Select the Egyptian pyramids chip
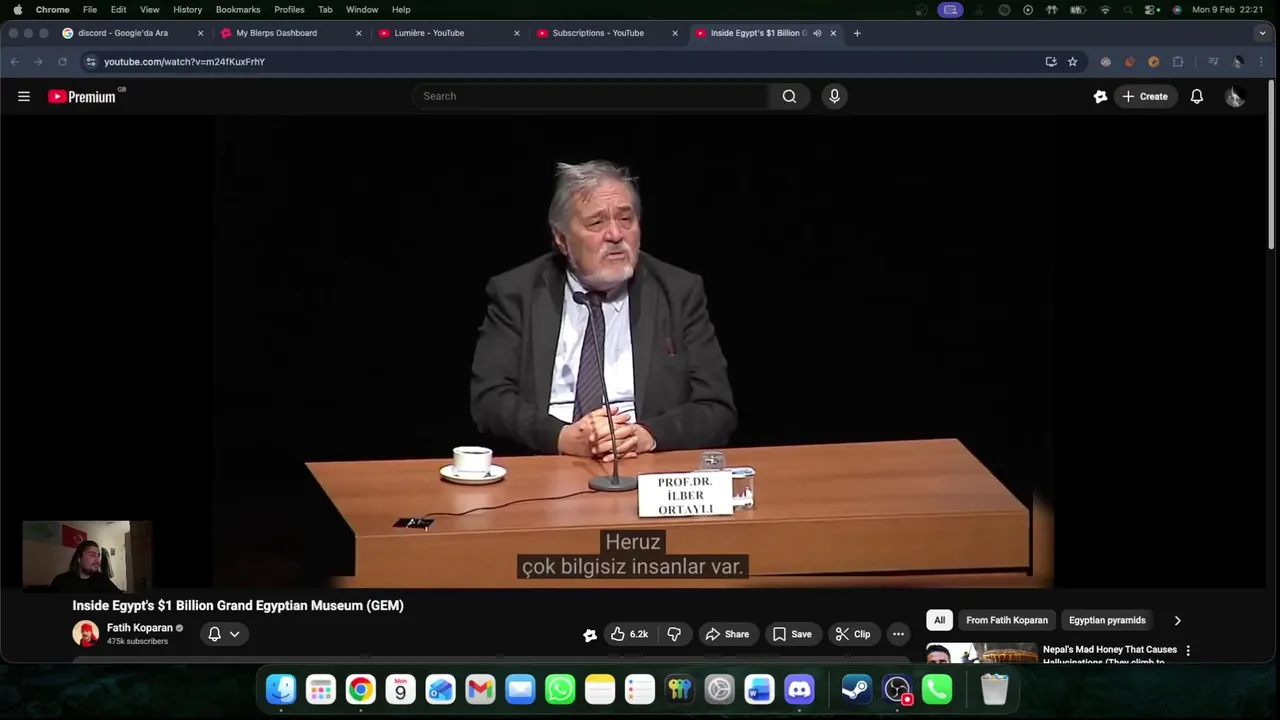1280x720 pixels. tap(1107, 620)
